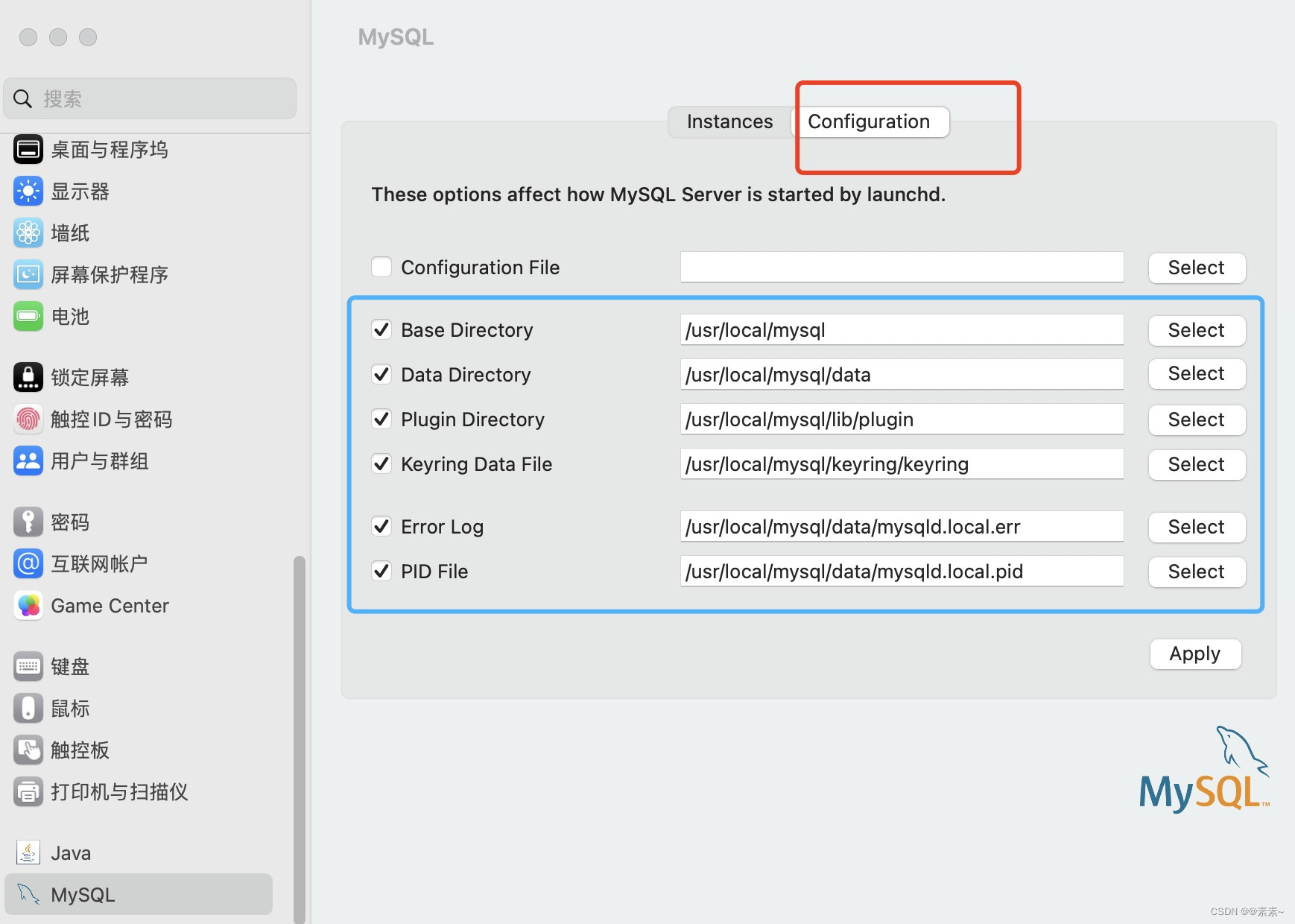The width and height of the screenshot is (1295, 924).
Task: Click the sidebar vertical scrollbar
Action: click(300, 739)
